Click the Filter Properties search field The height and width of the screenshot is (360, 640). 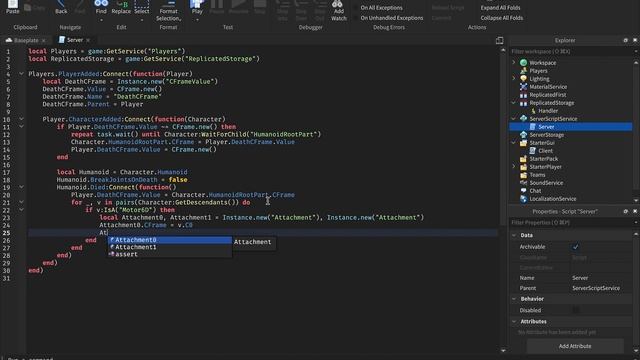tap(571, 223)
